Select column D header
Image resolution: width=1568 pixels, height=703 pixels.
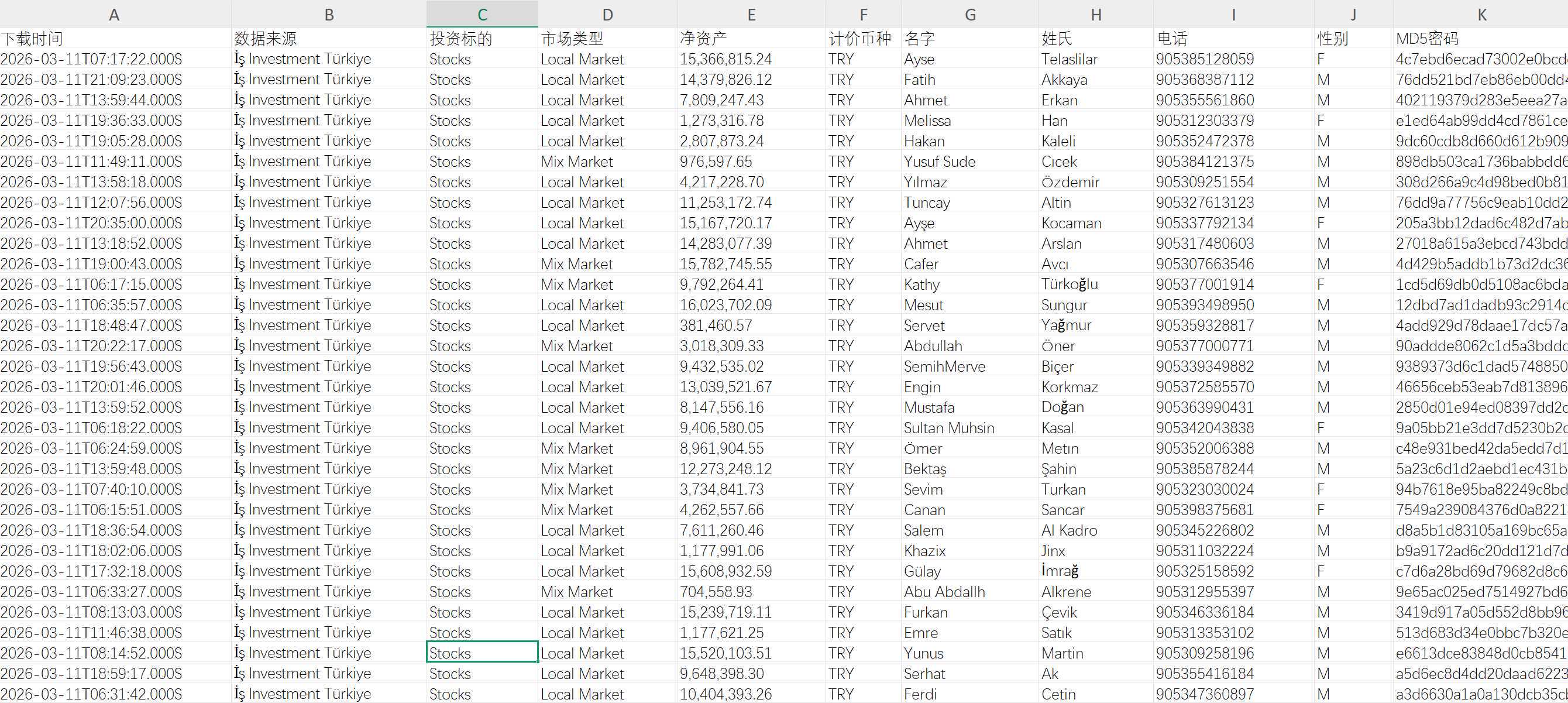tap(607, 14)
